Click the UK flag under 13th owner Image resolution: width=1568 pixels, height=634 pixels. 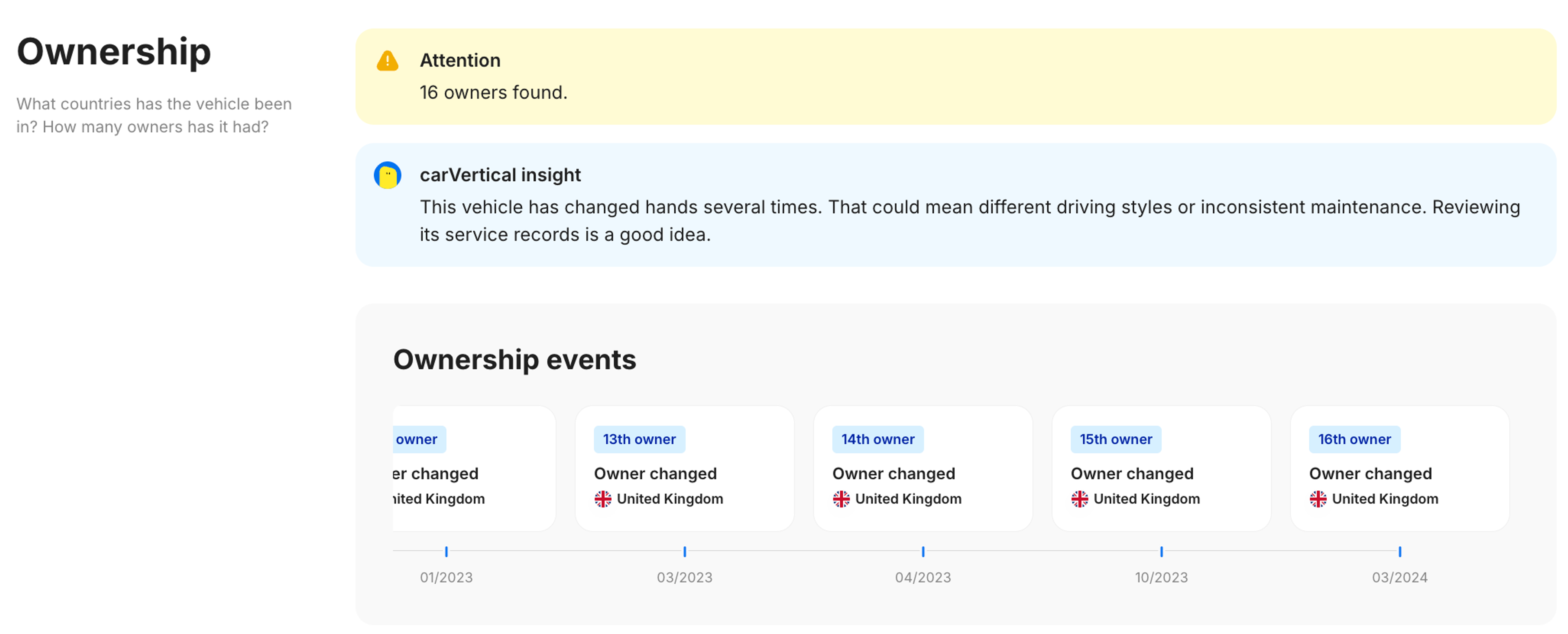(x=603, y=499)
